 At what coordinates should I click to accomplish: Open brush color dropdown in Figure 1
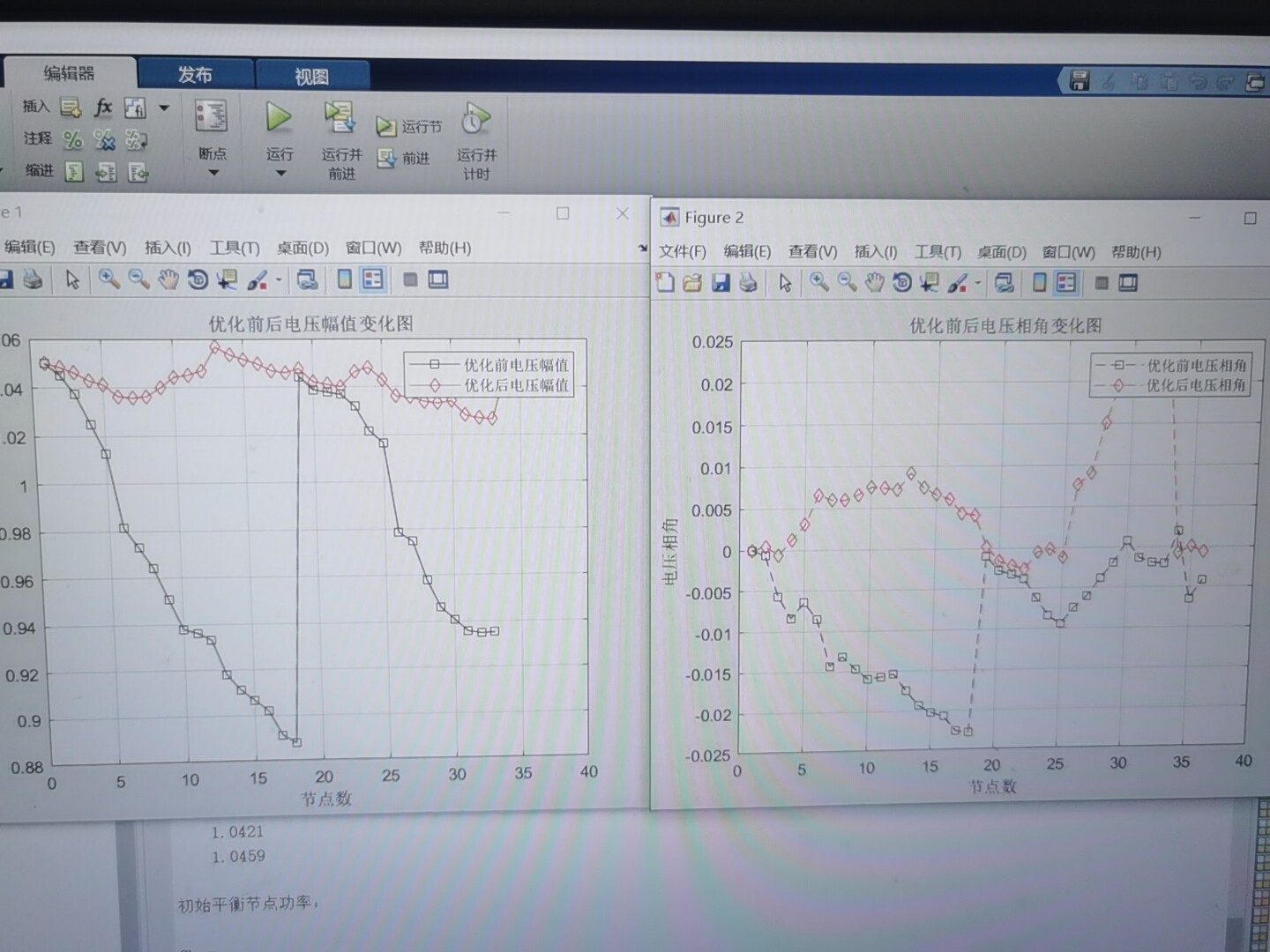click(279, 280)
